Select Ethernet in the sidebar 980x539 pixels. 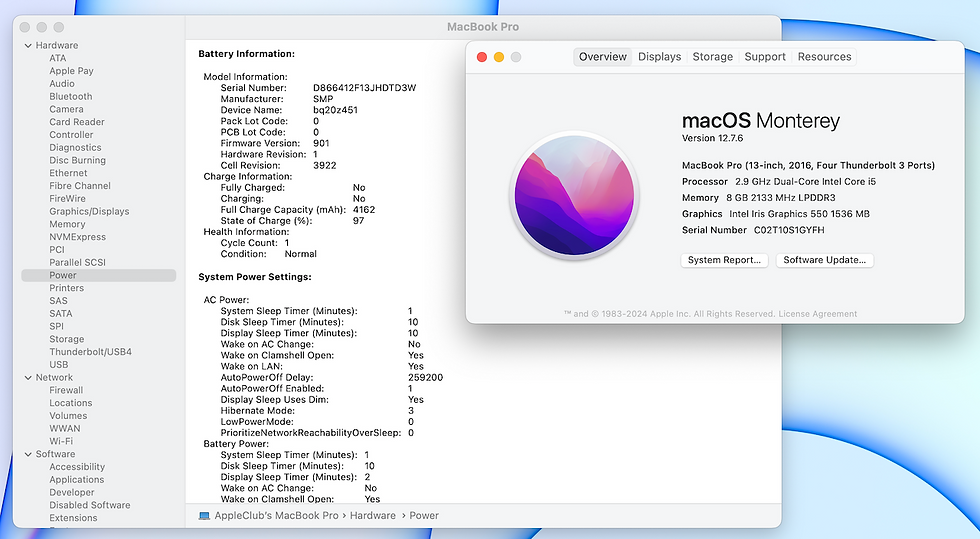coord(68,173)
